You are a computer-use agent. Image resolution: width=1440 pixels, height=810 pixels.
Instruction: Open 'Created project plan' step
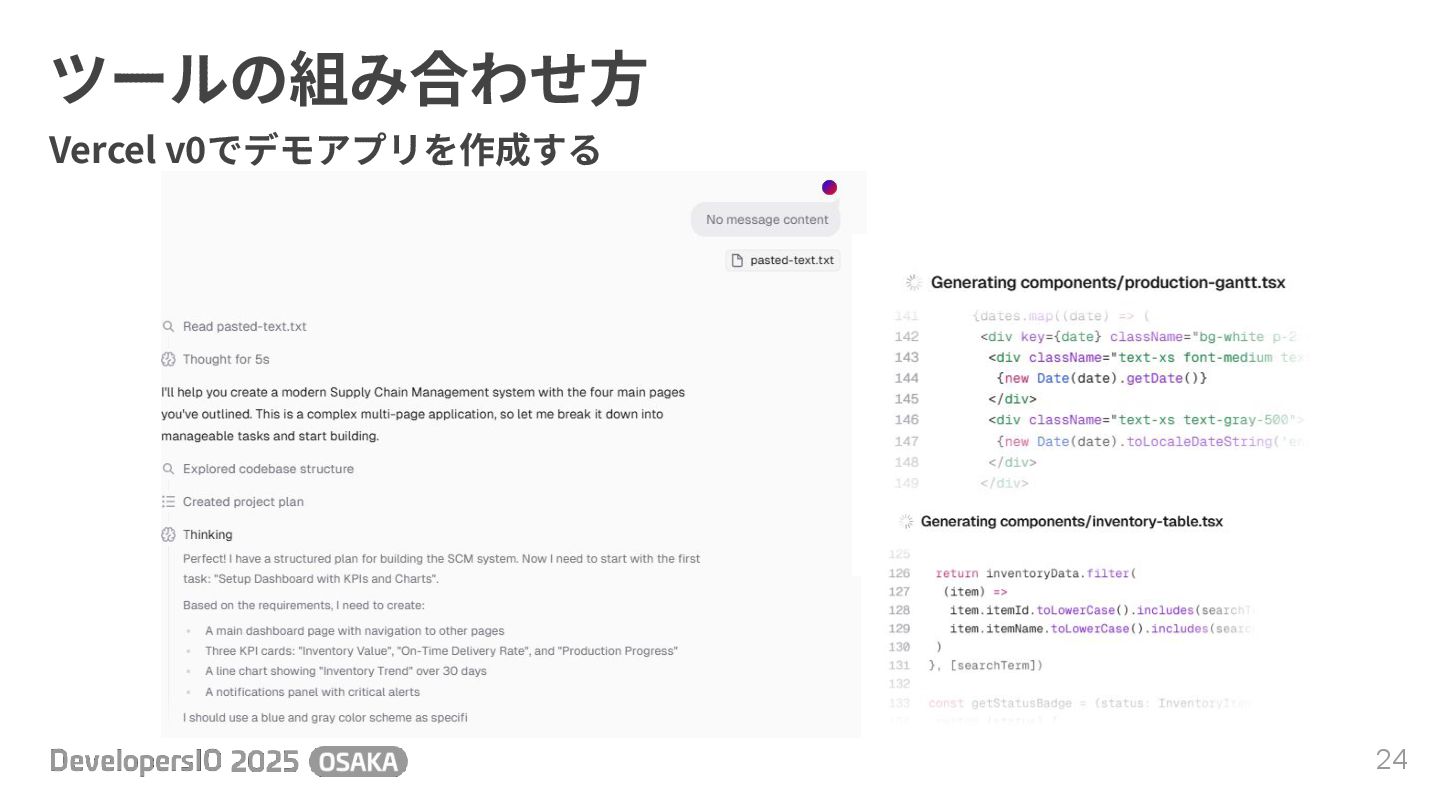pyautogui.click(x=243, y=502)
